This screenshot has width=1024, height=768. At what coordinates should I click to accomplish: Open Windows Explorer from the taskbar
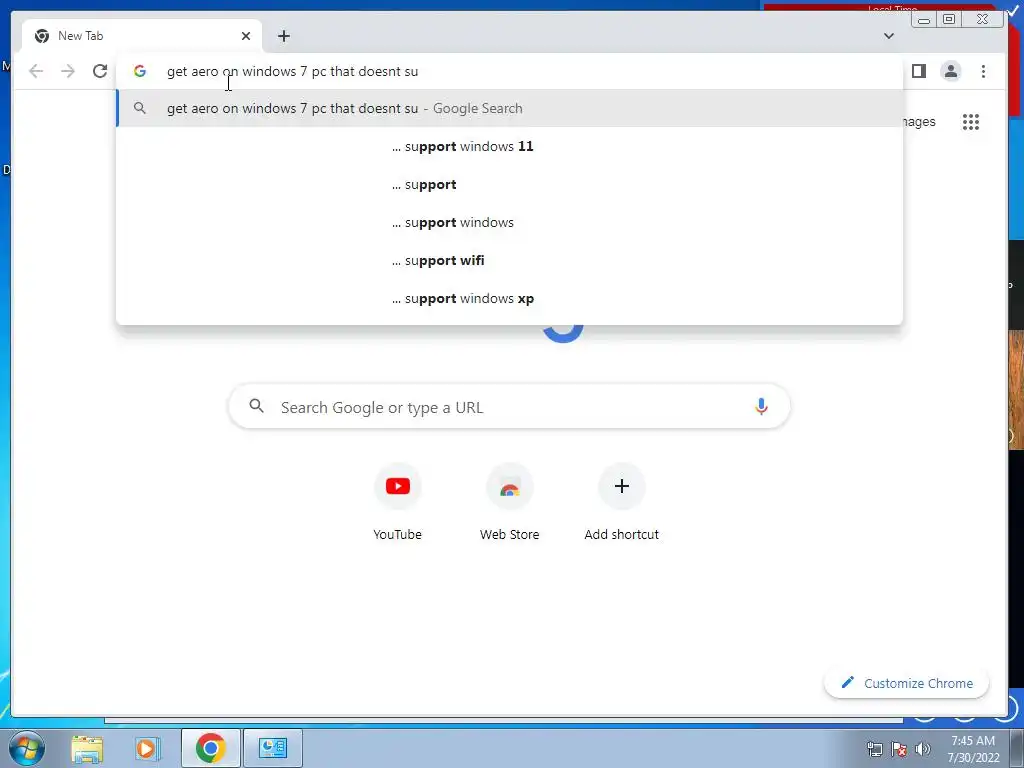point(87,748)
